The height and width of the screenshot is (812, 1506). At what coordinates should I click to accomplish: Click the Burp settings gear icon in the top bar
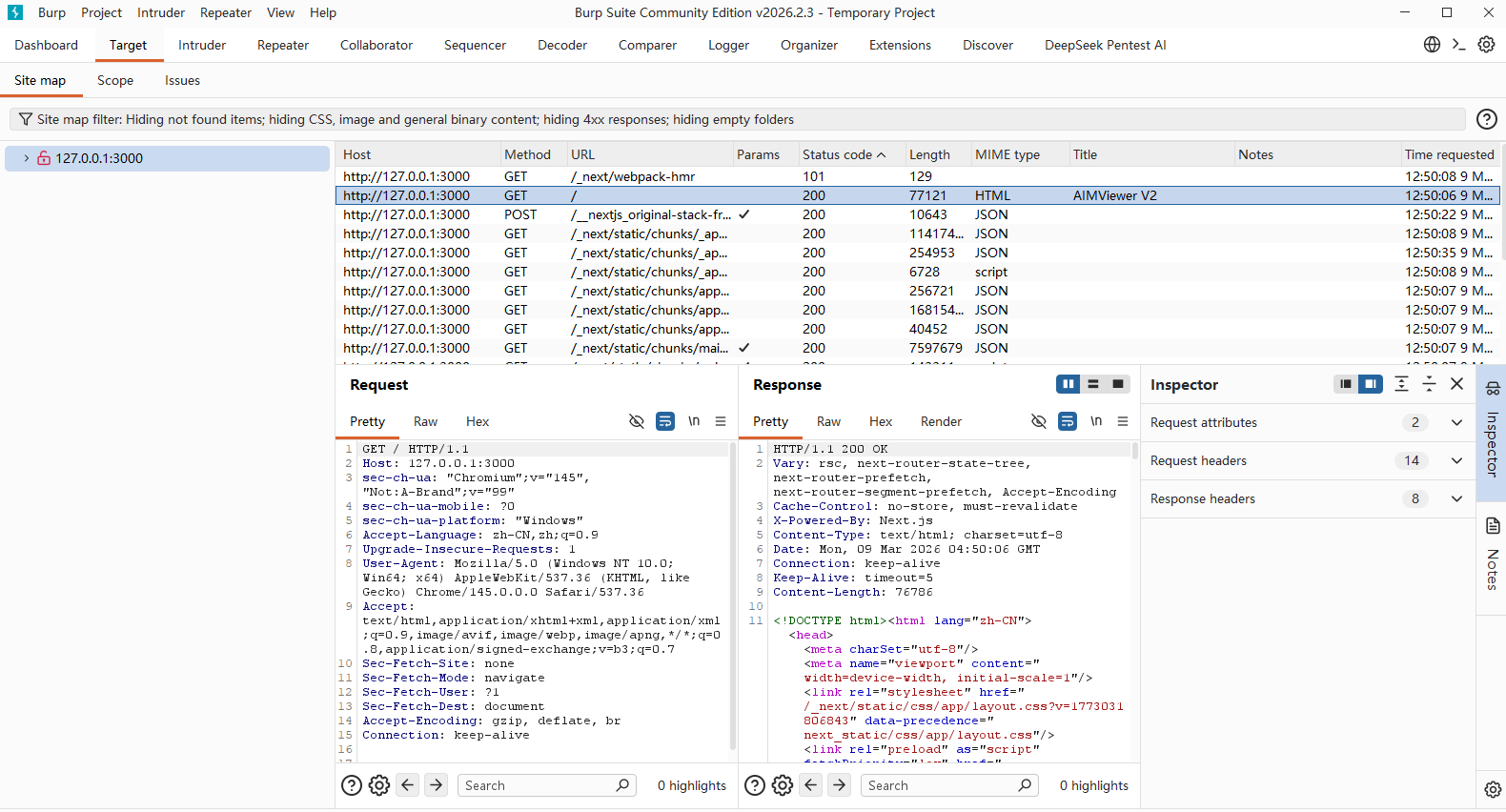click(x=1486, y=45)
